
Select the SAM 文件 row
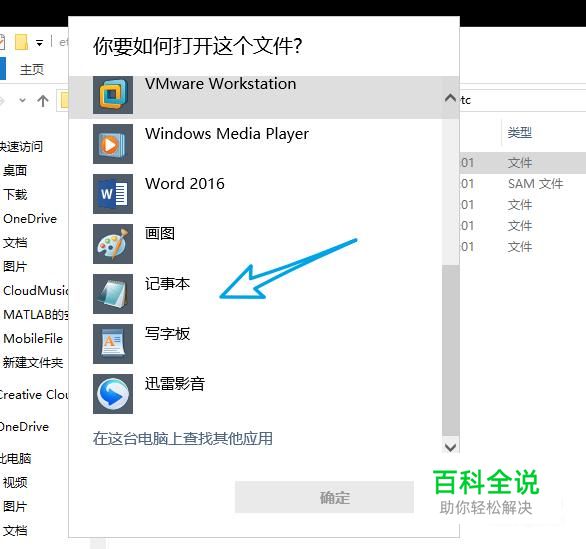(x=523, y=183)
